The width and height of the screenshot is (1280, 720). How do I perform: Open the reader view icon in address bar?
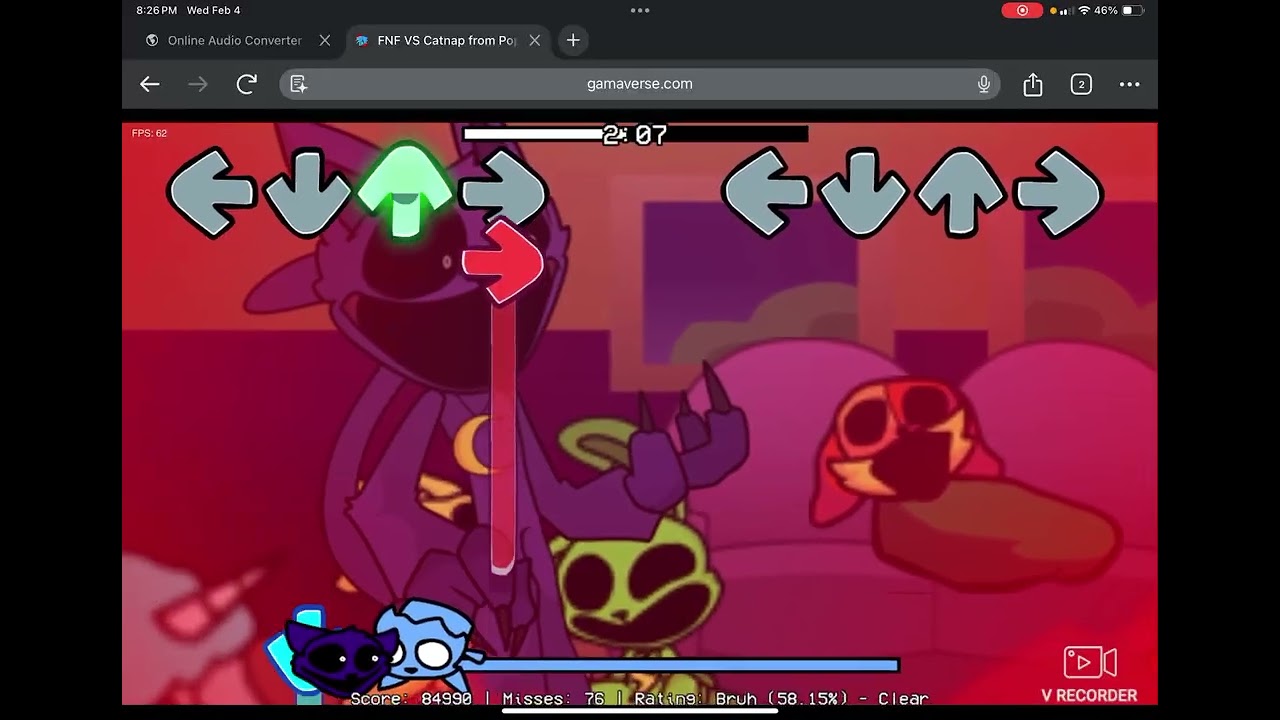pos(298,84)
